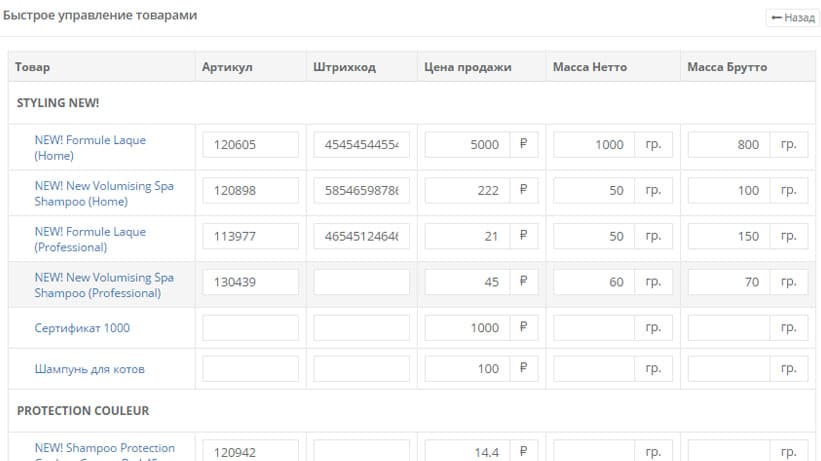The width and height of the screenshot is (821, 461).
Task: Click empty article field for Сертификат 1000
Action: point(251,327)
